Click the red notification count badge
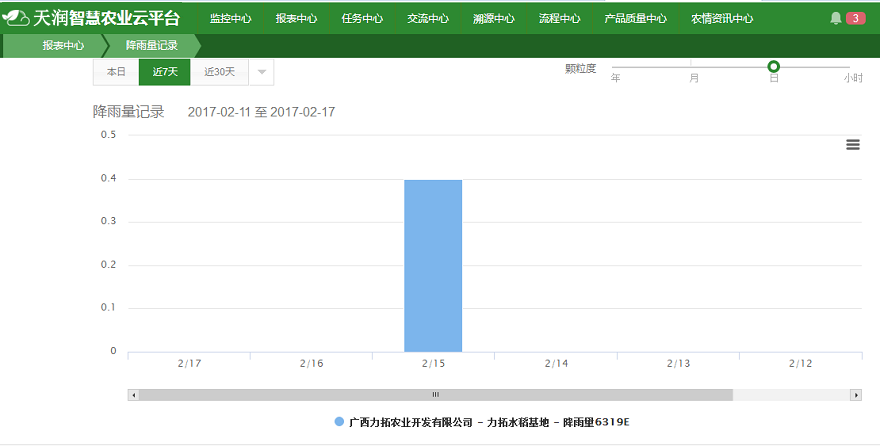This screenshot has height=446, width=880. pyautogui.click(x=855, y=18)
